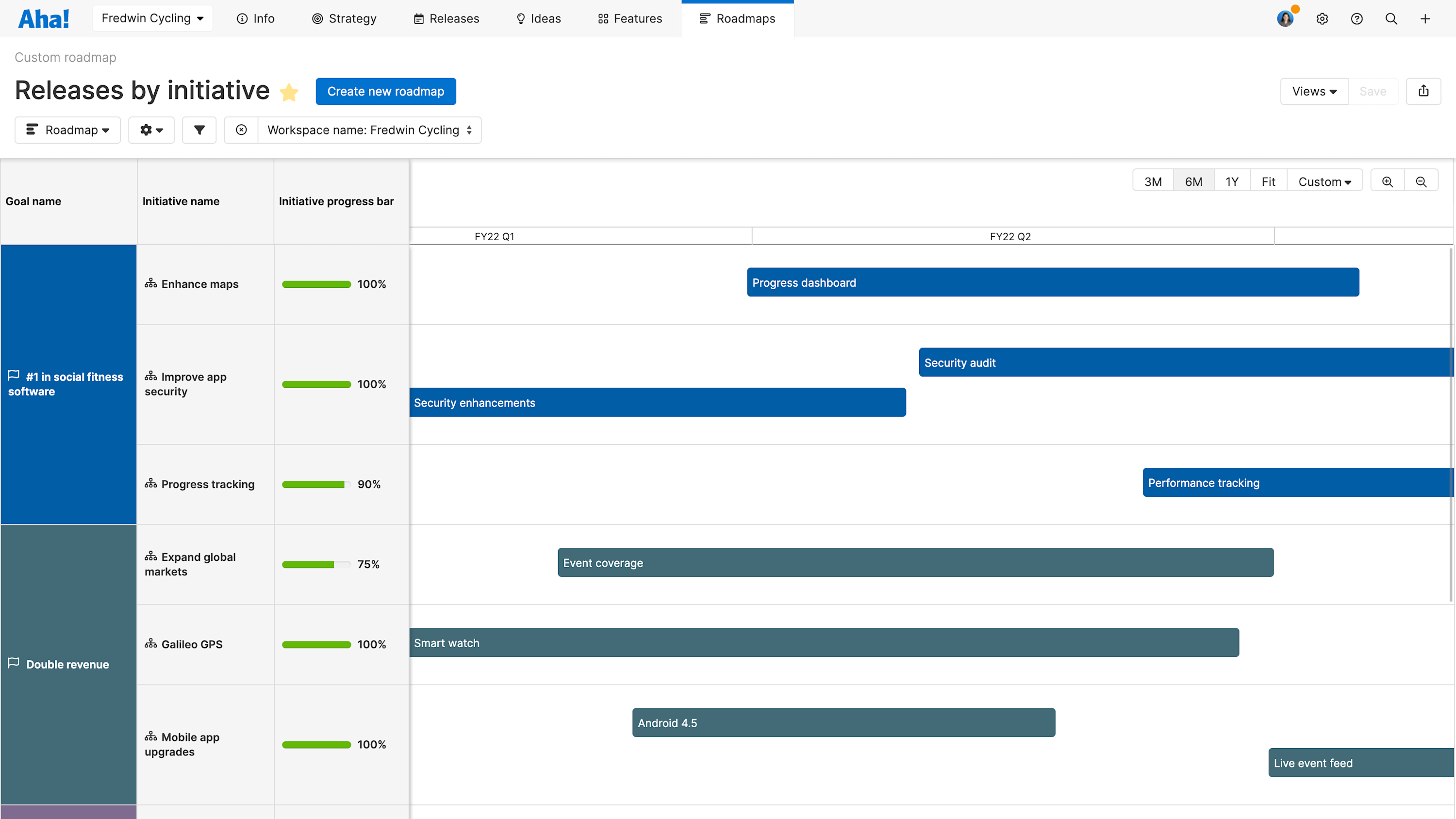Click Create new roadmap
Screen dimensions: 1456x819
385,91
